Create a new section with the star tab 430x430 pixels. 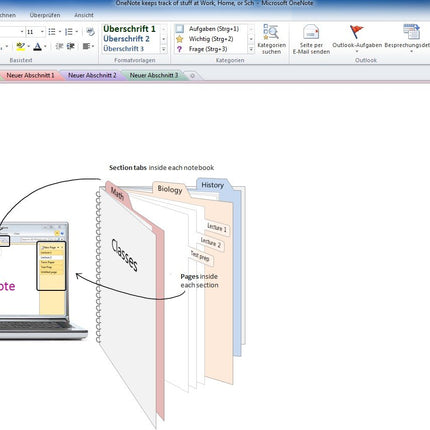coord(192,76)
